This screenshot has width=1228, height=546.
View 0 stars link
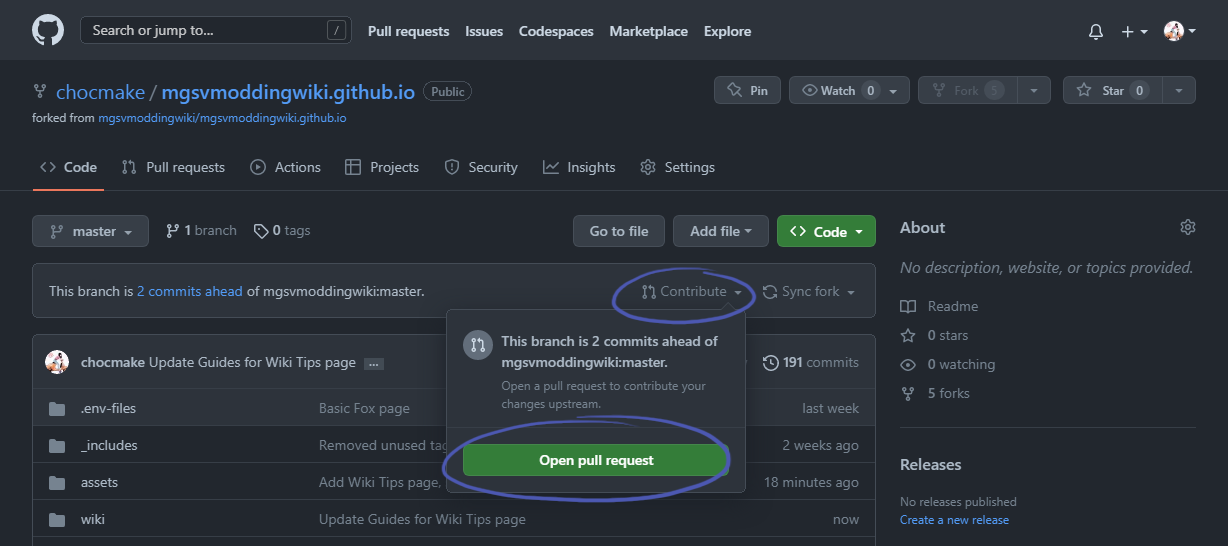934,335
